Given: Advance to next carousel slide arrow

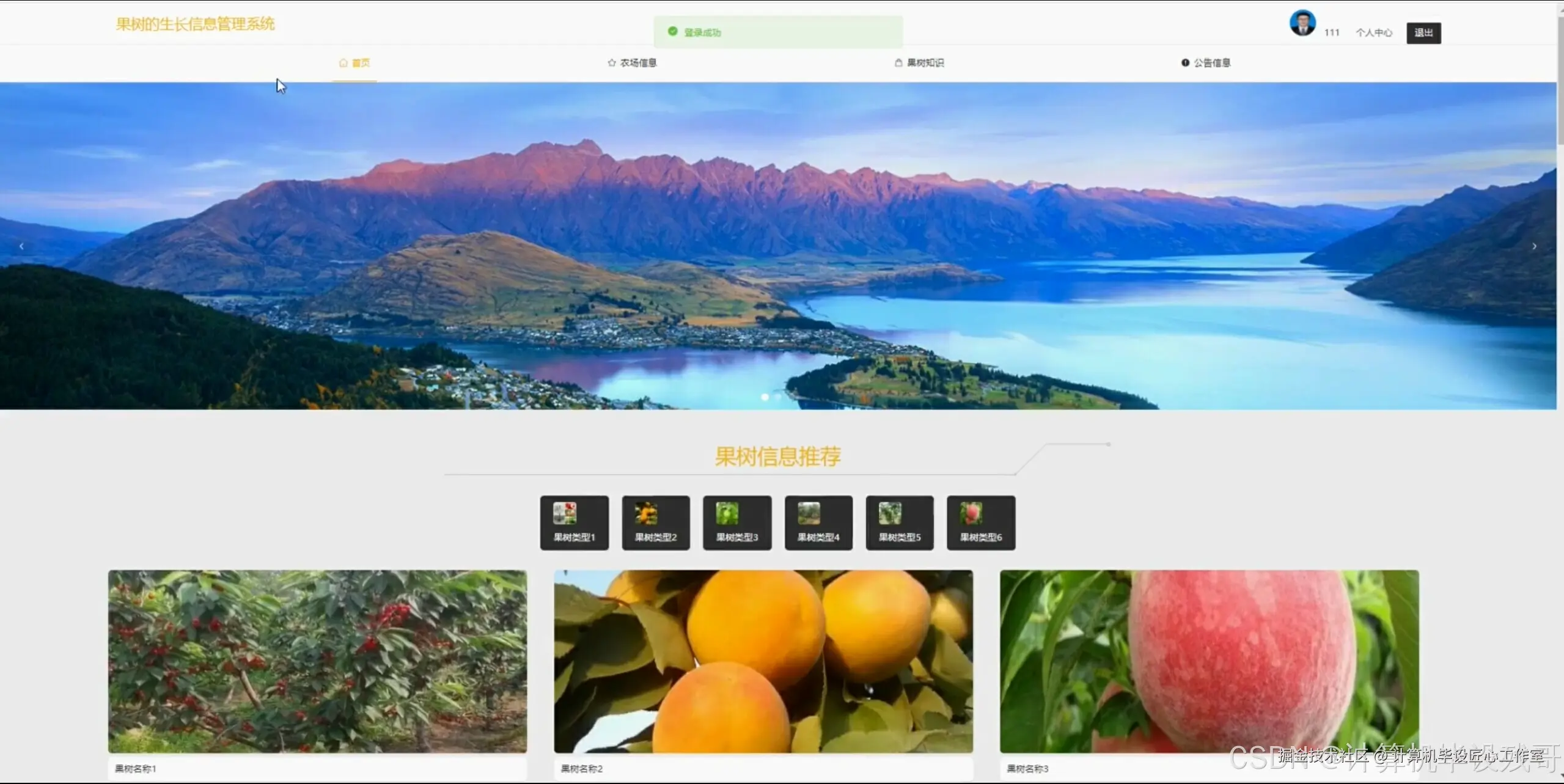Looking at the screenshot, I should pos(1534,246).
